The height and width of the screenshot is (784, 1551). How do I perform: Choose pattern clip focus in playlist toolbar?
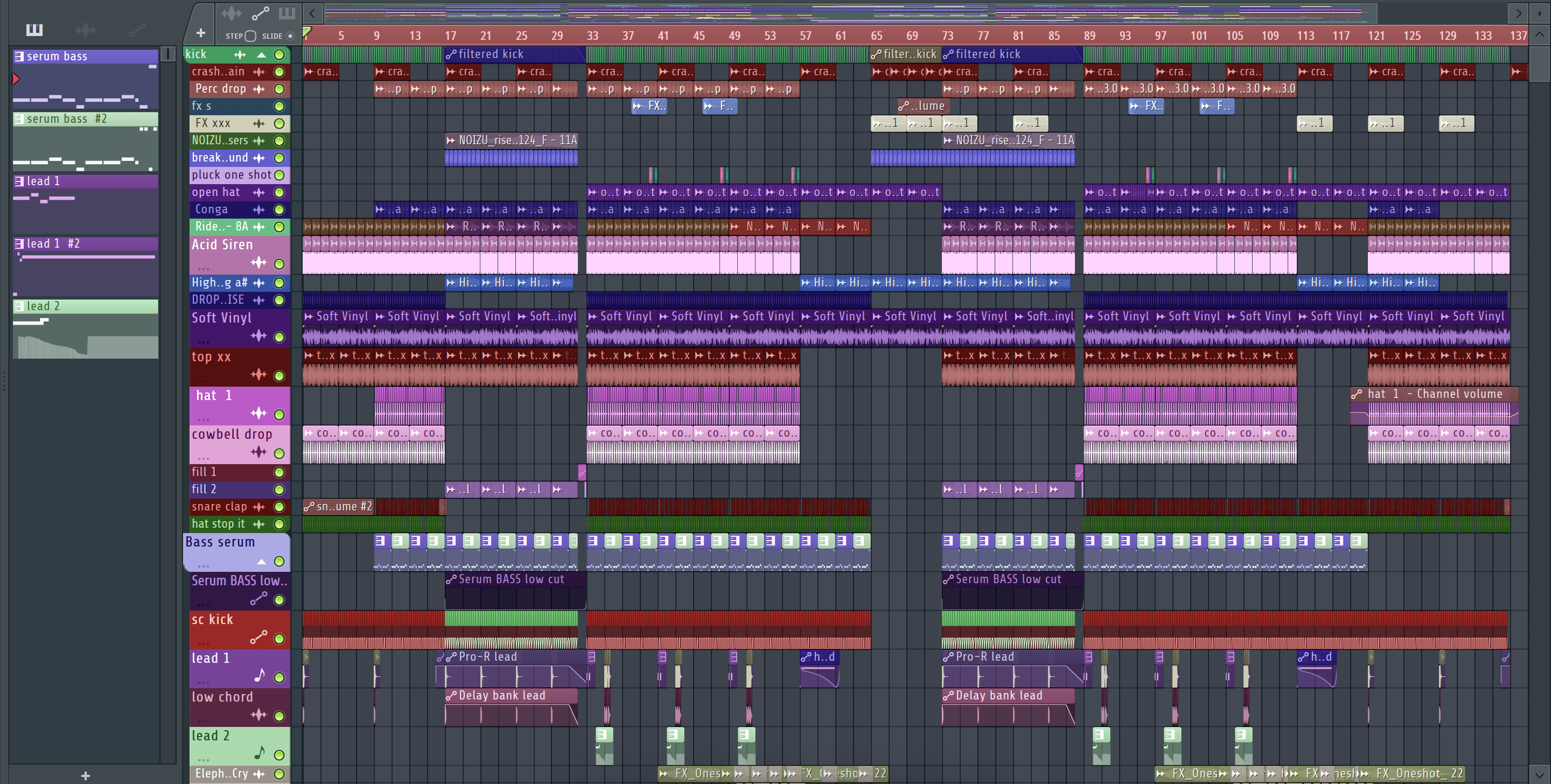[287, 13]
